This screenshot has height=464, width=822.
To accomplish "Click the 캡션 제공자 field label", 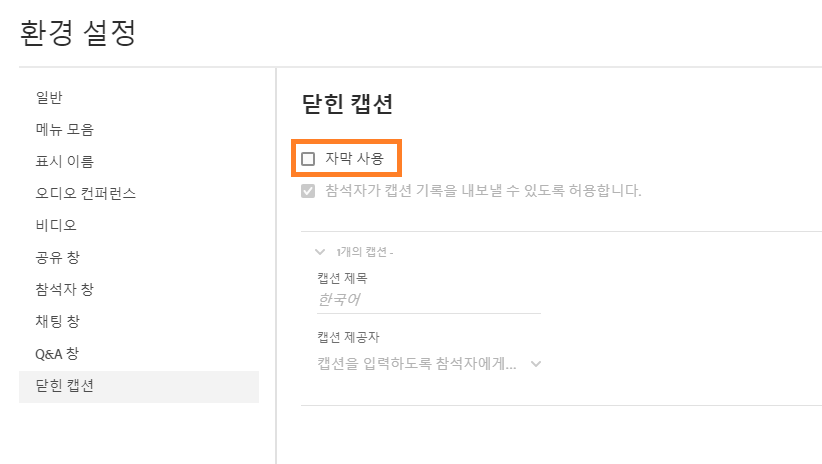I will (x=348, y=337).
